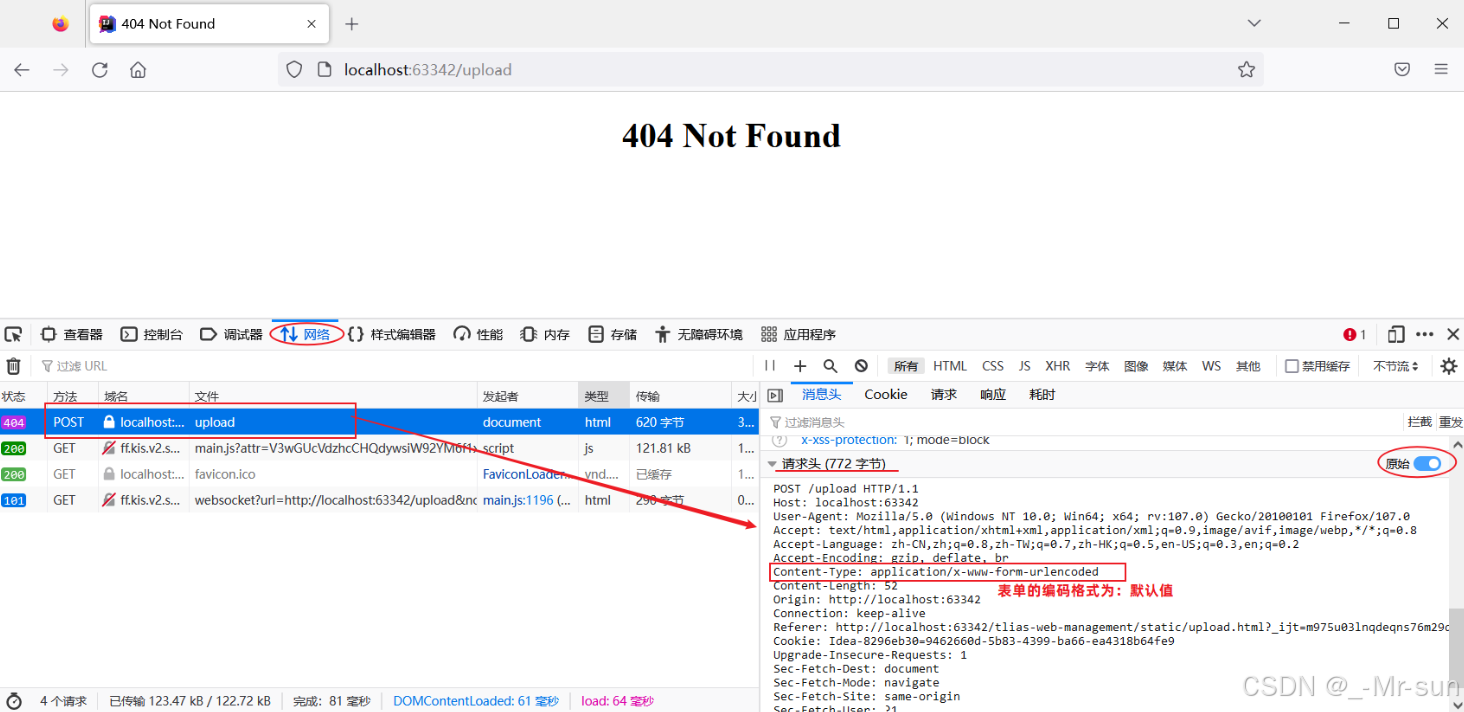The image size is (1464, 712).
Task: Filter requests by CSS
Action: coord(993,366)
